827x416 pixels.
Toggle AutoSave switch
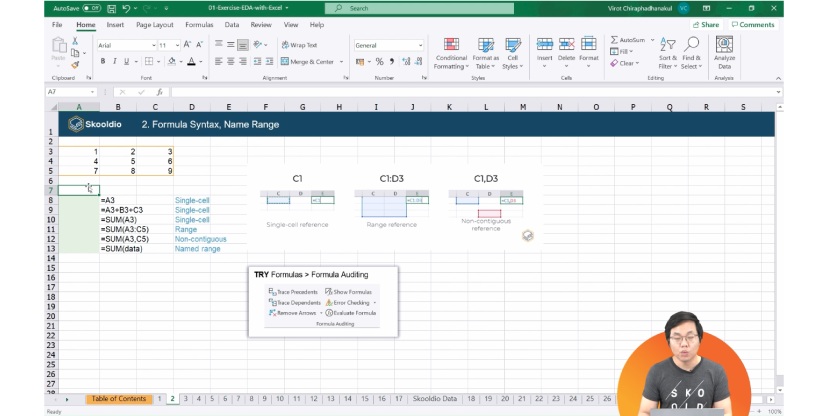(x=92, y=8)
